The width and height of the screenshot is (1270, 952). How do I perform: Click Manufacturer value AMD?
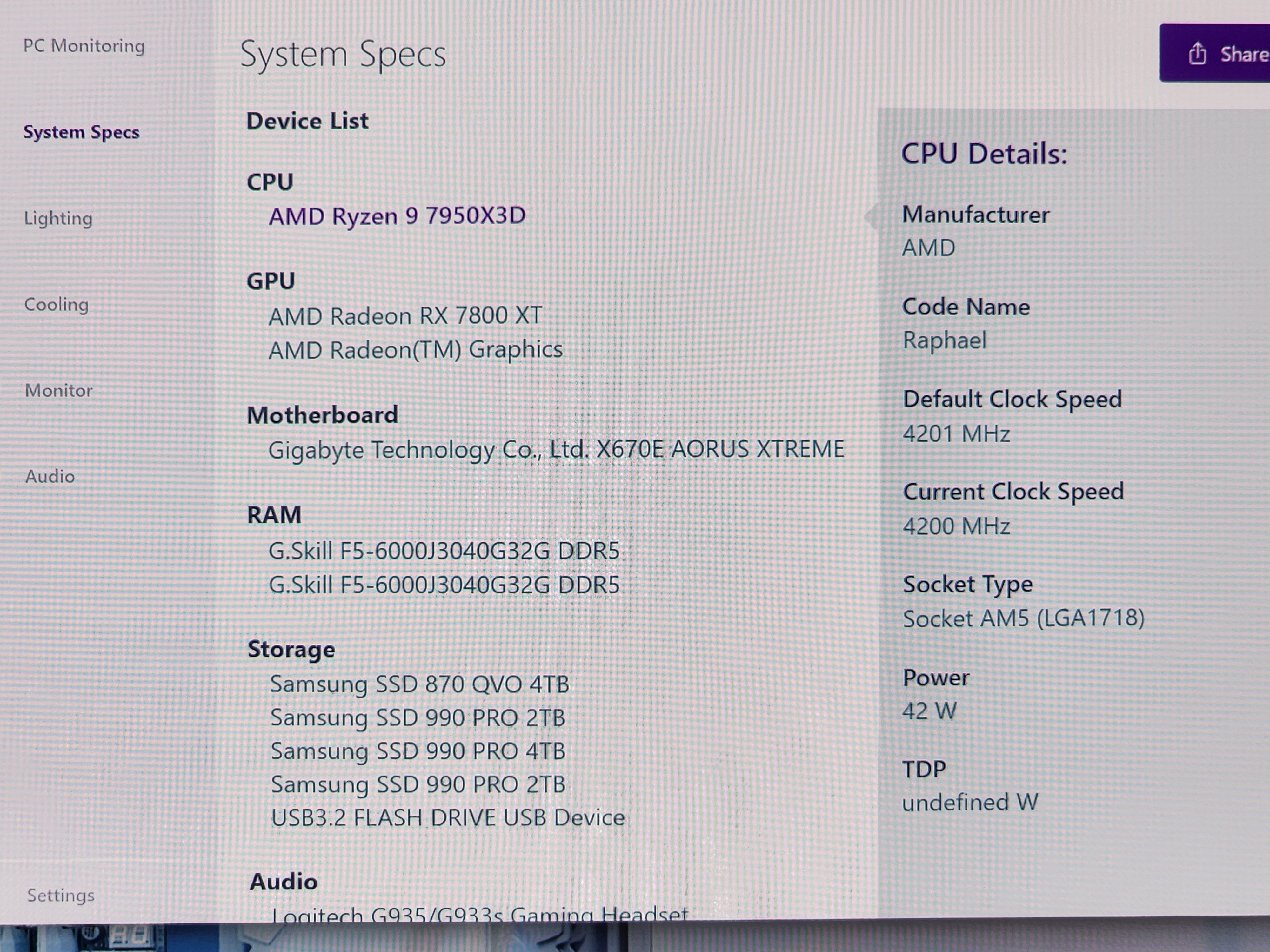pyautogui.click(x=928, y=248)
